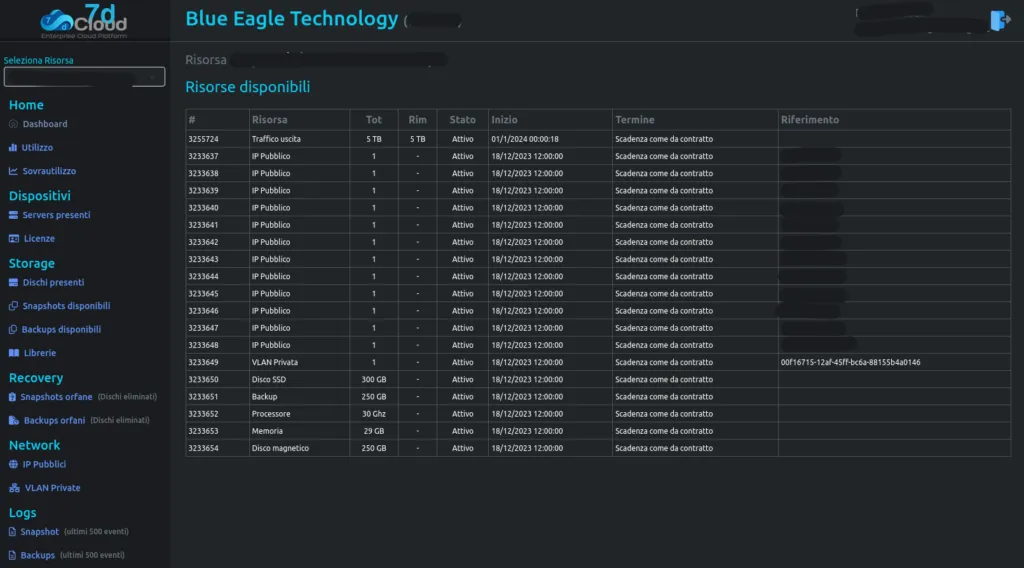Click the VLAN Private network icon
Viewport: 1024px width, 568px height.
(x=14, y=488)
